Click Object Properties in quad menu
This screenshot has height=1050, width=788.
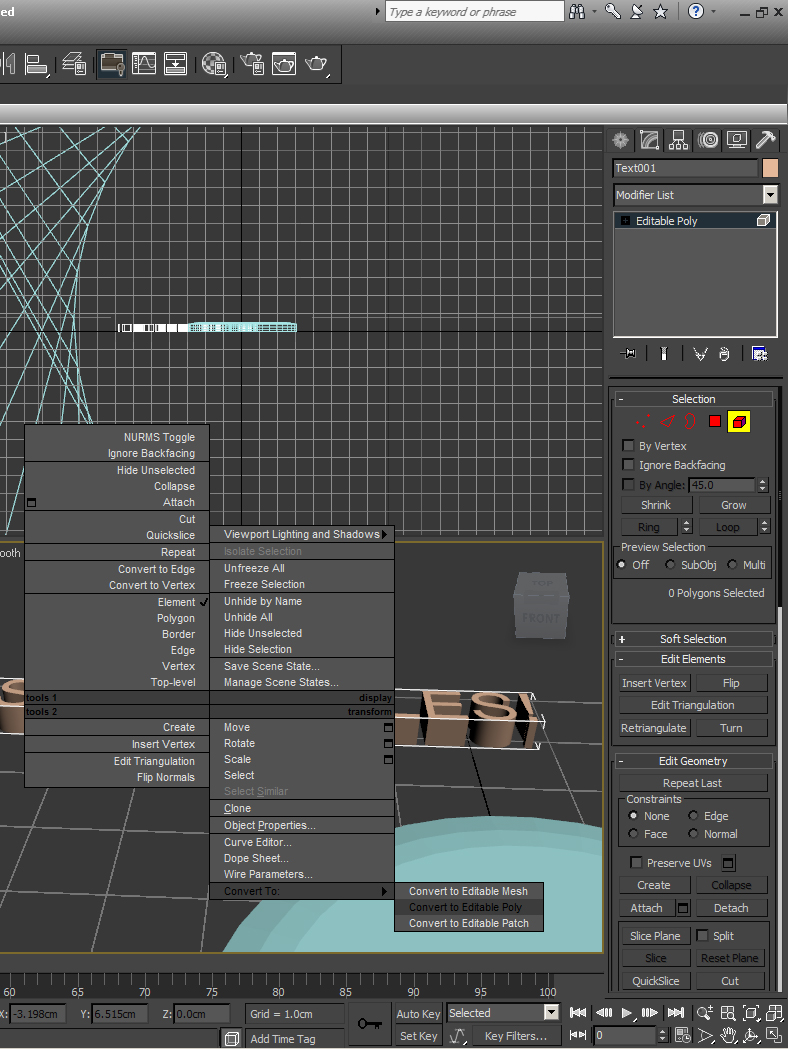pos(301,825)
